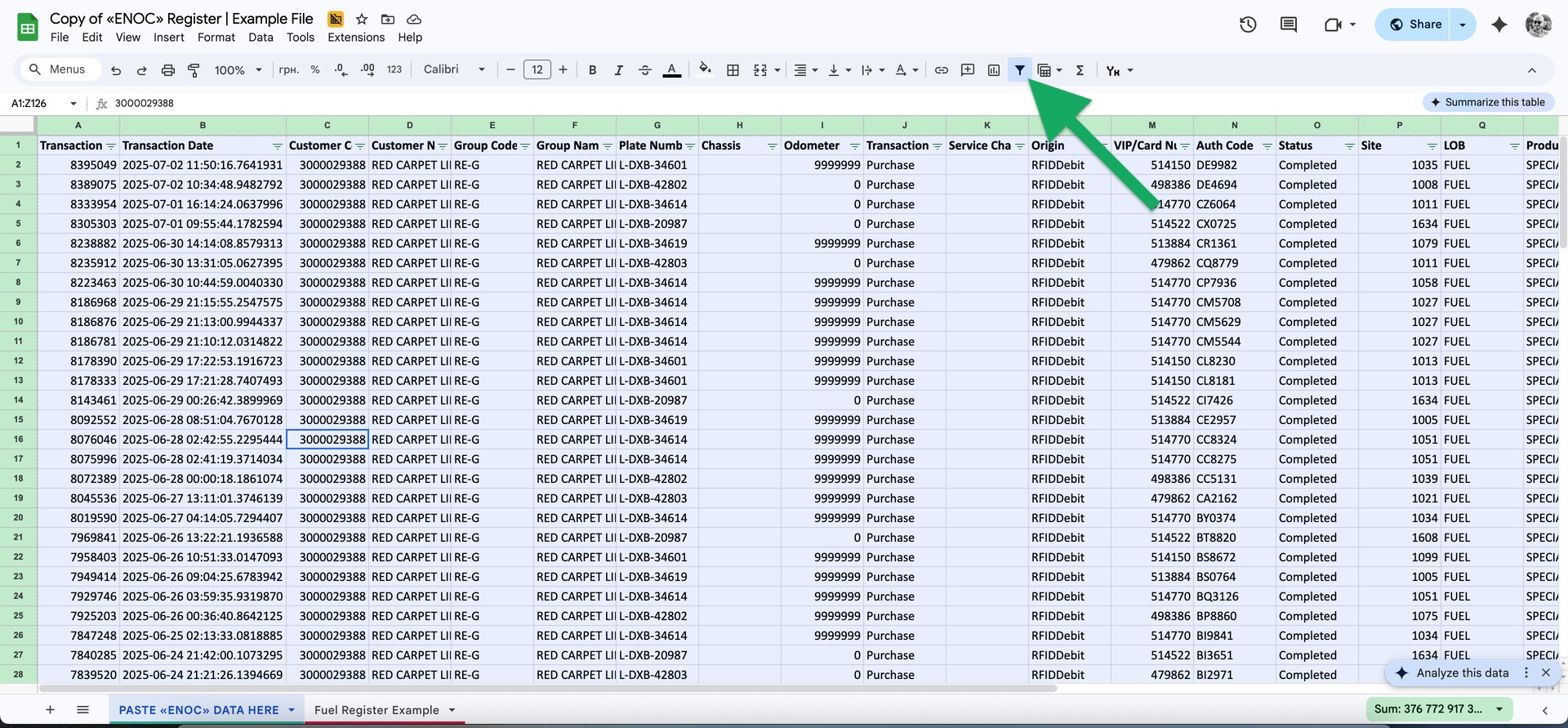The width and height of the screenshot is (1568, 728).
Task: Dismiss the Analyze this data chip
Action: [x=1545, y=672]
